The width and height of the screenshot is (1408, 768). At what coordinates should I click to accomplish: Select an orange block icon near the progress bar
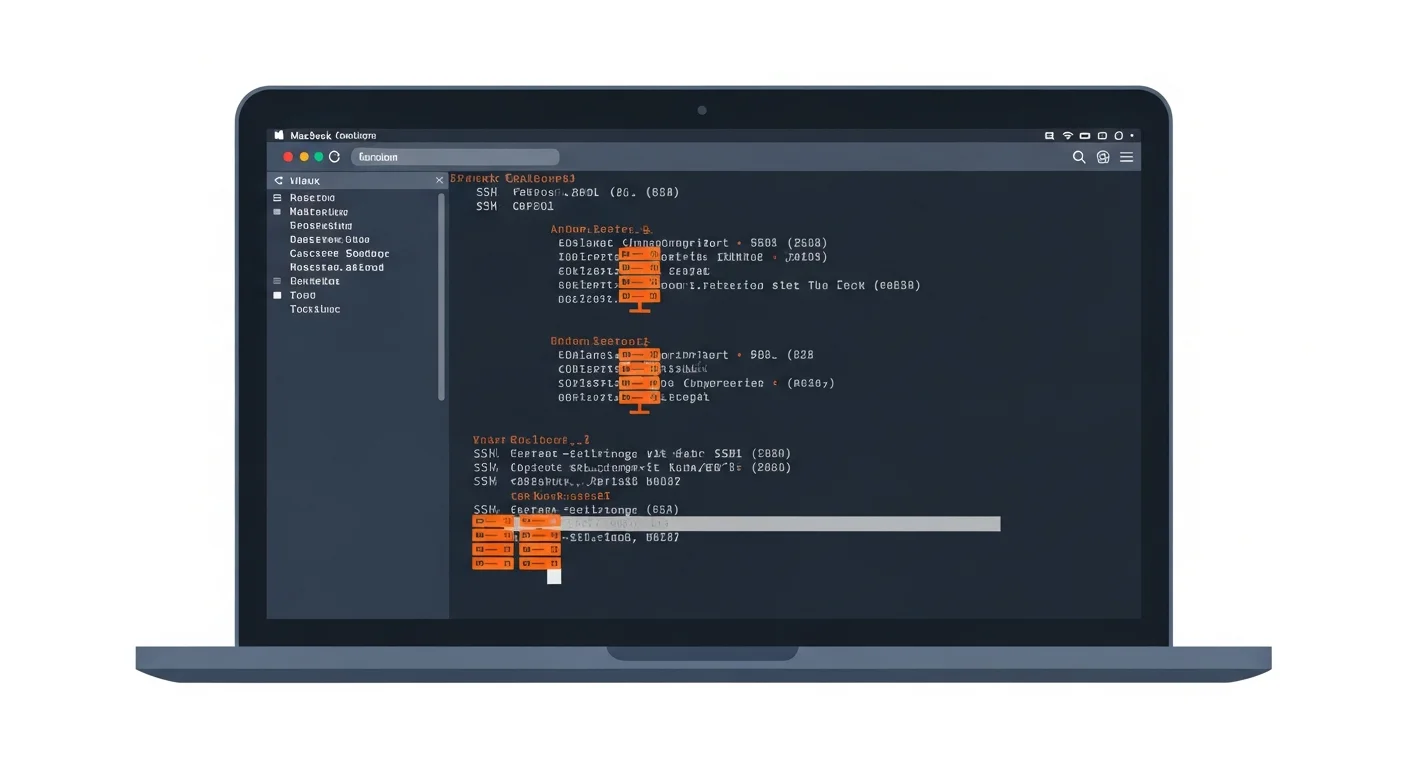[x=492, y=523]
